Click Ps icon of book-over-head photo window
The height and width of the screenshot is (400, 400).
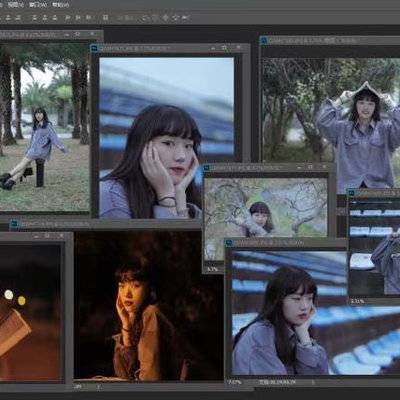click(264, 41)
